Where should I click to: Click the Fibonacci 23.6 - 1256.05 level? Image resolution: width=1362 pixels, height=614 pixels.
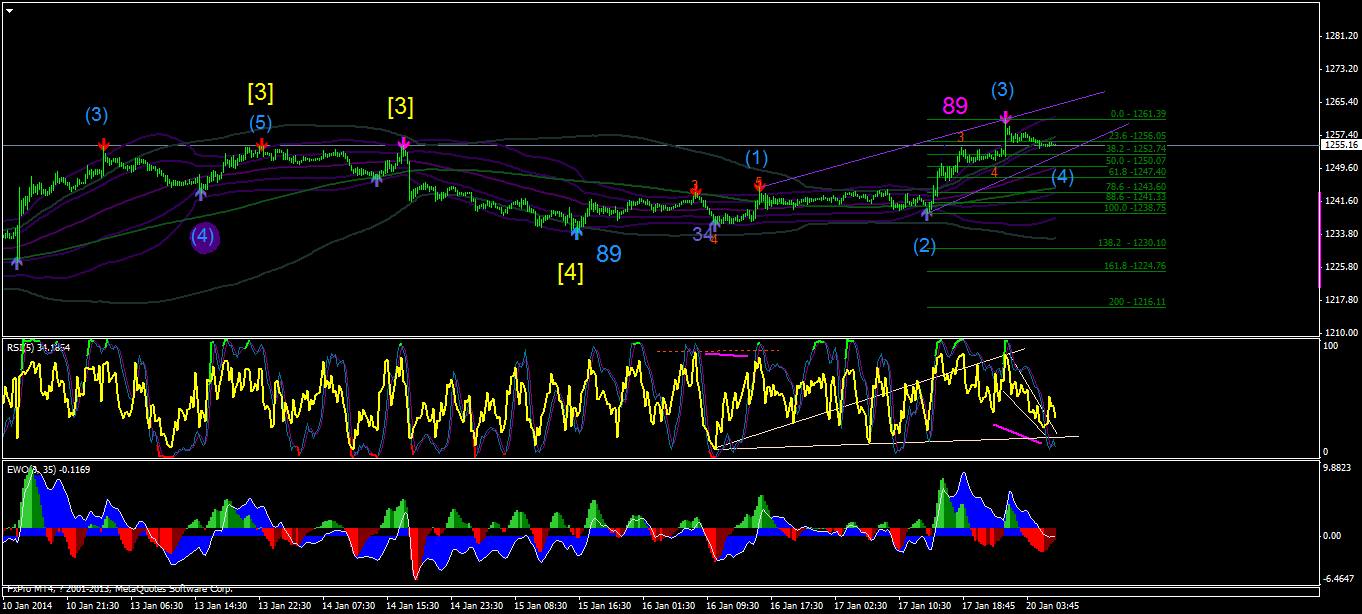tap(1138, 135)
